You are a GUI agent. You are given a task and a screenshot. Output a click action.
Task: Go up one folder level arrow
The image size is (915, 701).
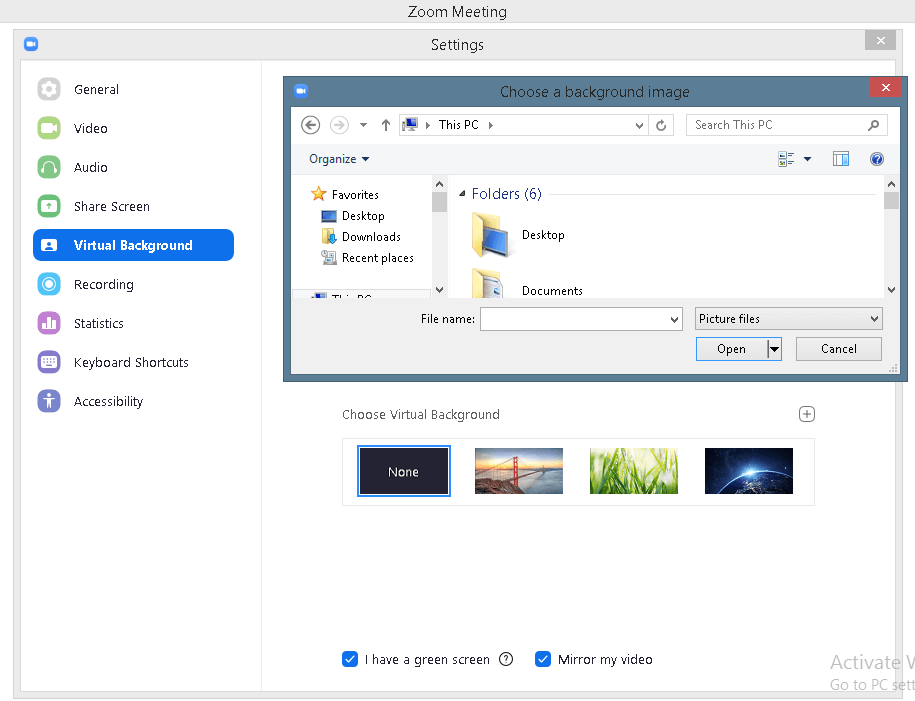pos(386,125)
